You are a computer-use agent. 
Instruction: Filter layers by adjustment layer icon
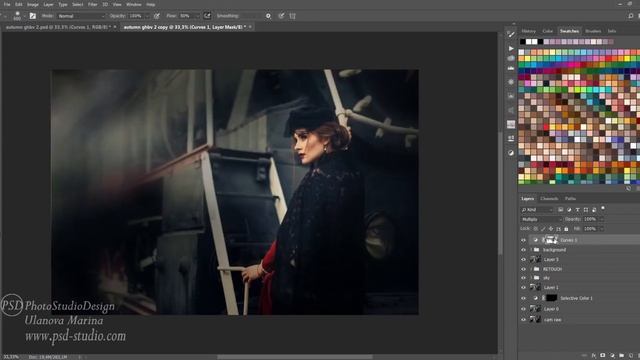point(569,209)
